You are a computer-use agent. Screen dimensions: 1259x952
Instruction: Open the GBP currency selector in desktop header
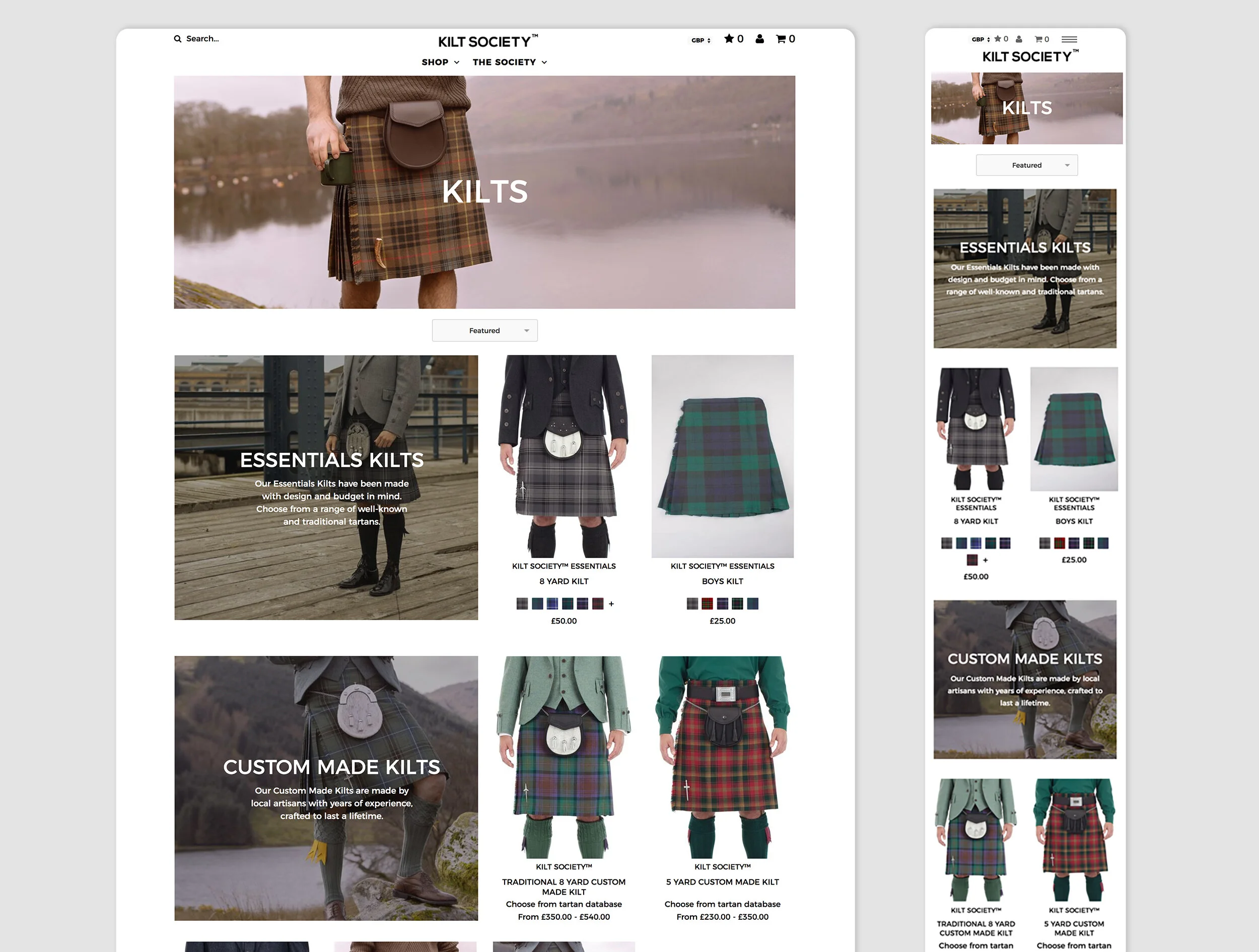point(701,40)
